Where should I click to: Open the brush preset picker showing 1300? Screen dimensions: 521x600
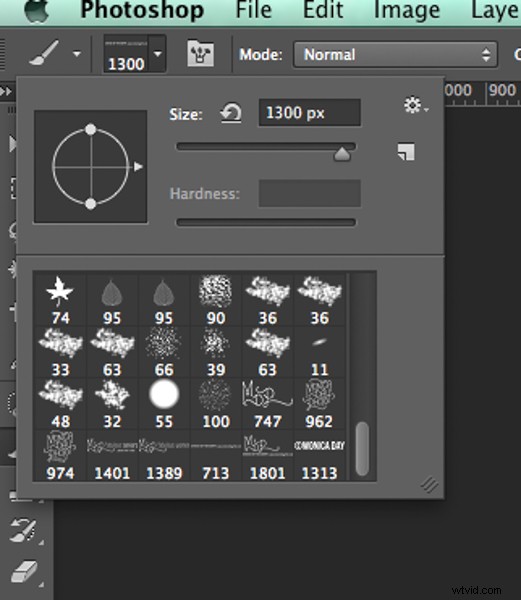(135, 54)
